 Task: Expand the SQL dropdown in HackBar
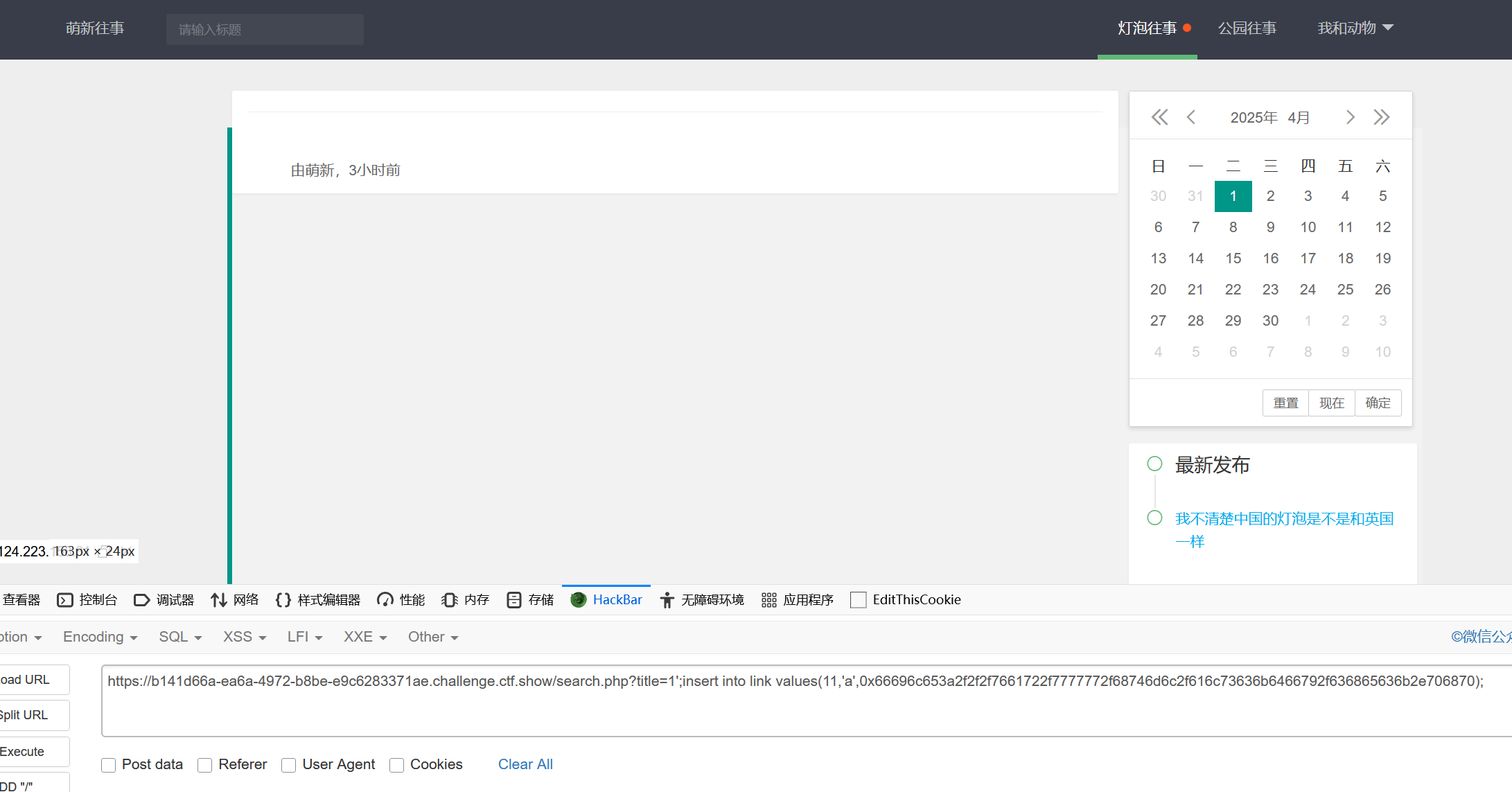click(x=180, y=637)
